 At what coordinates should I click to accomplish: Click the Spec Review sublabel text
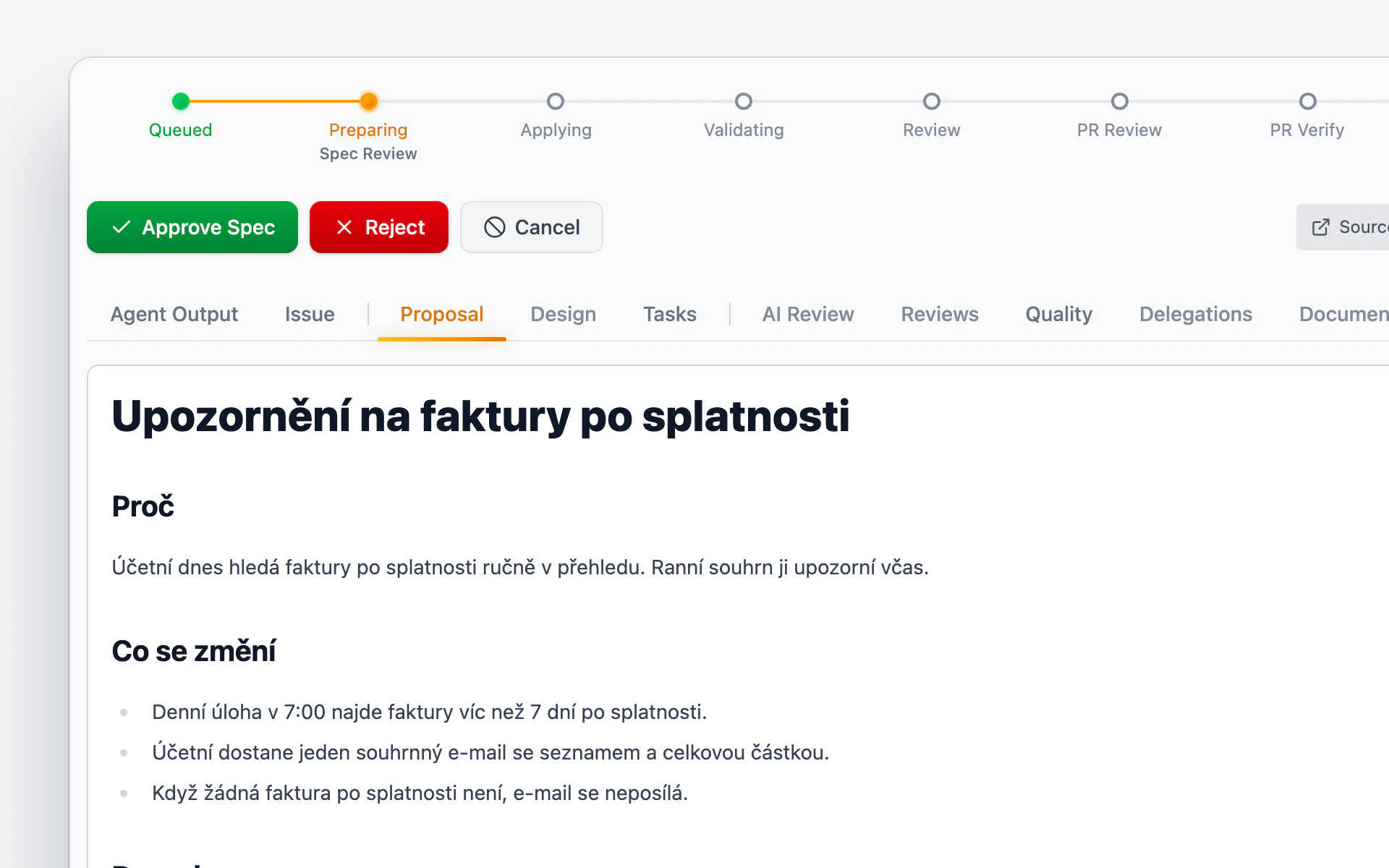coord(368,153)
